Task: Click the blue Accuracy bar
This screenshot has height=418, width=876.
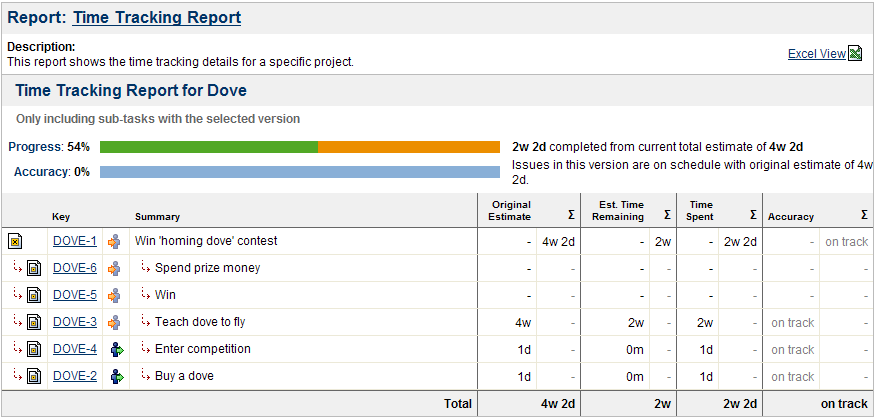Action: [299, 172]
